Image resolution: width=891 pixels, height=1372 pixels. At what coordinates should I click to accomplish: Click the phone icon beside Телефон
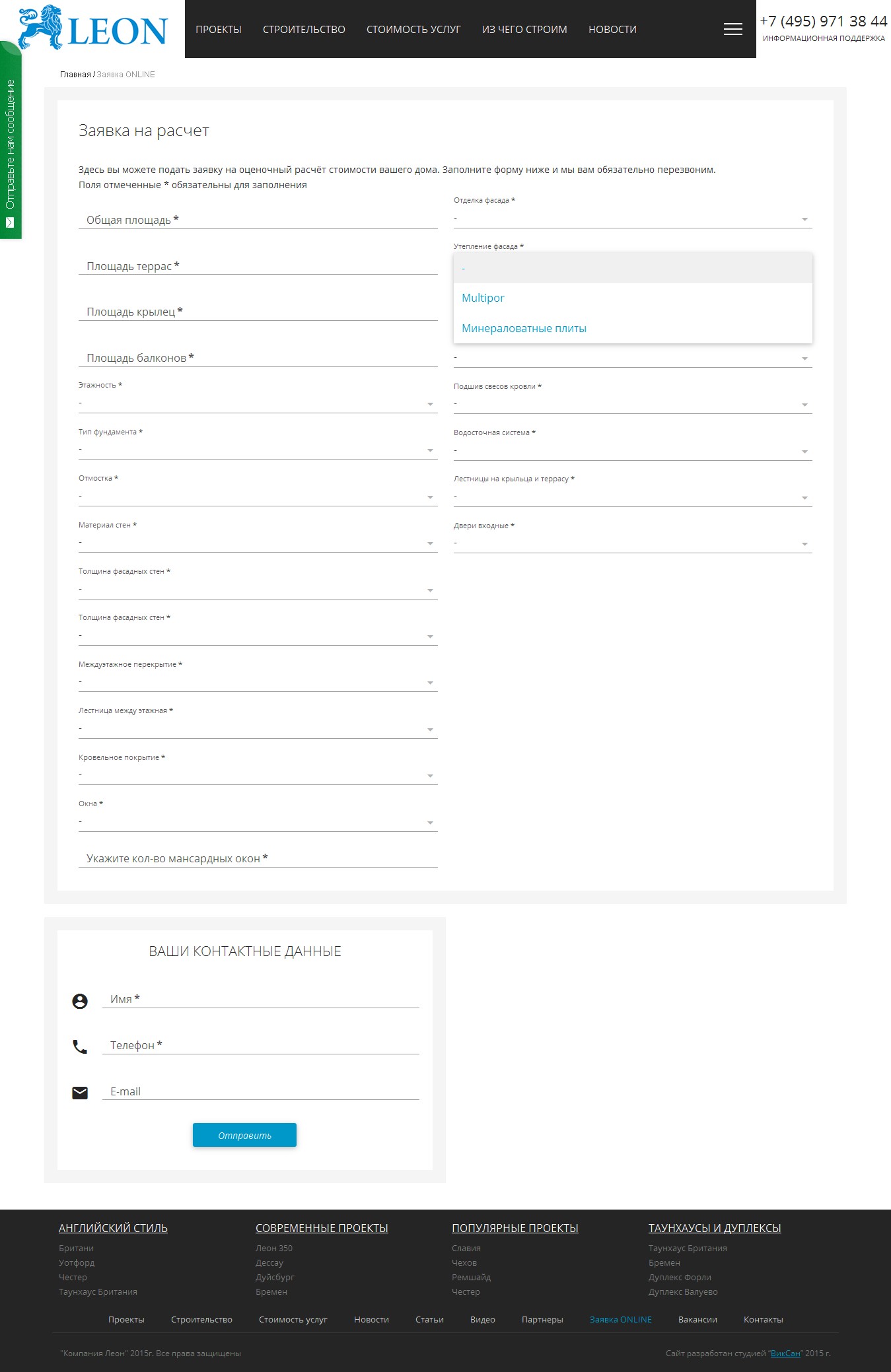tap(80, 1046)
